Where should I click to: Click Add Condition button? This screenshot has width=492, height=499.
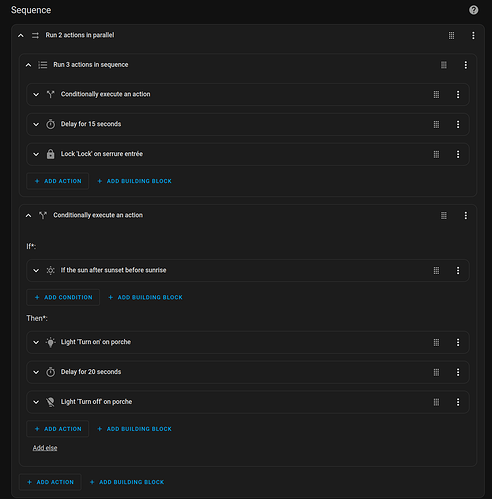click(63, 297)
